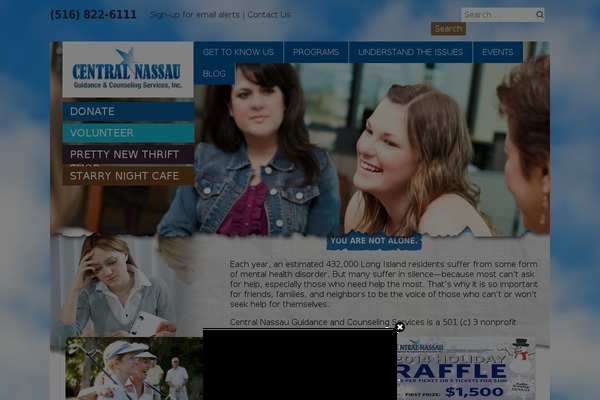Click the You Are Not Alone heading
Image resolution: width=600 pixels, height=400 pixels.
[x=374, y=241]
